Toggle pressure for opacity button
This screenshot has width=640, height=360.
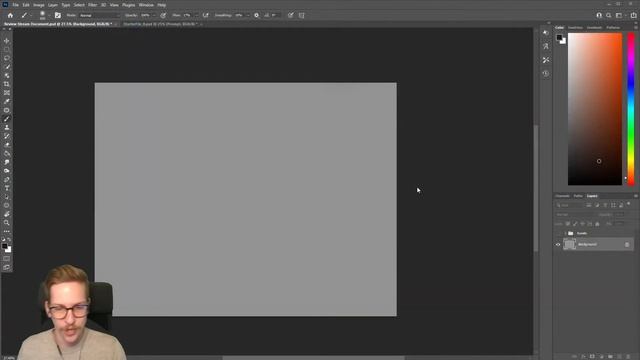(163, 16)
